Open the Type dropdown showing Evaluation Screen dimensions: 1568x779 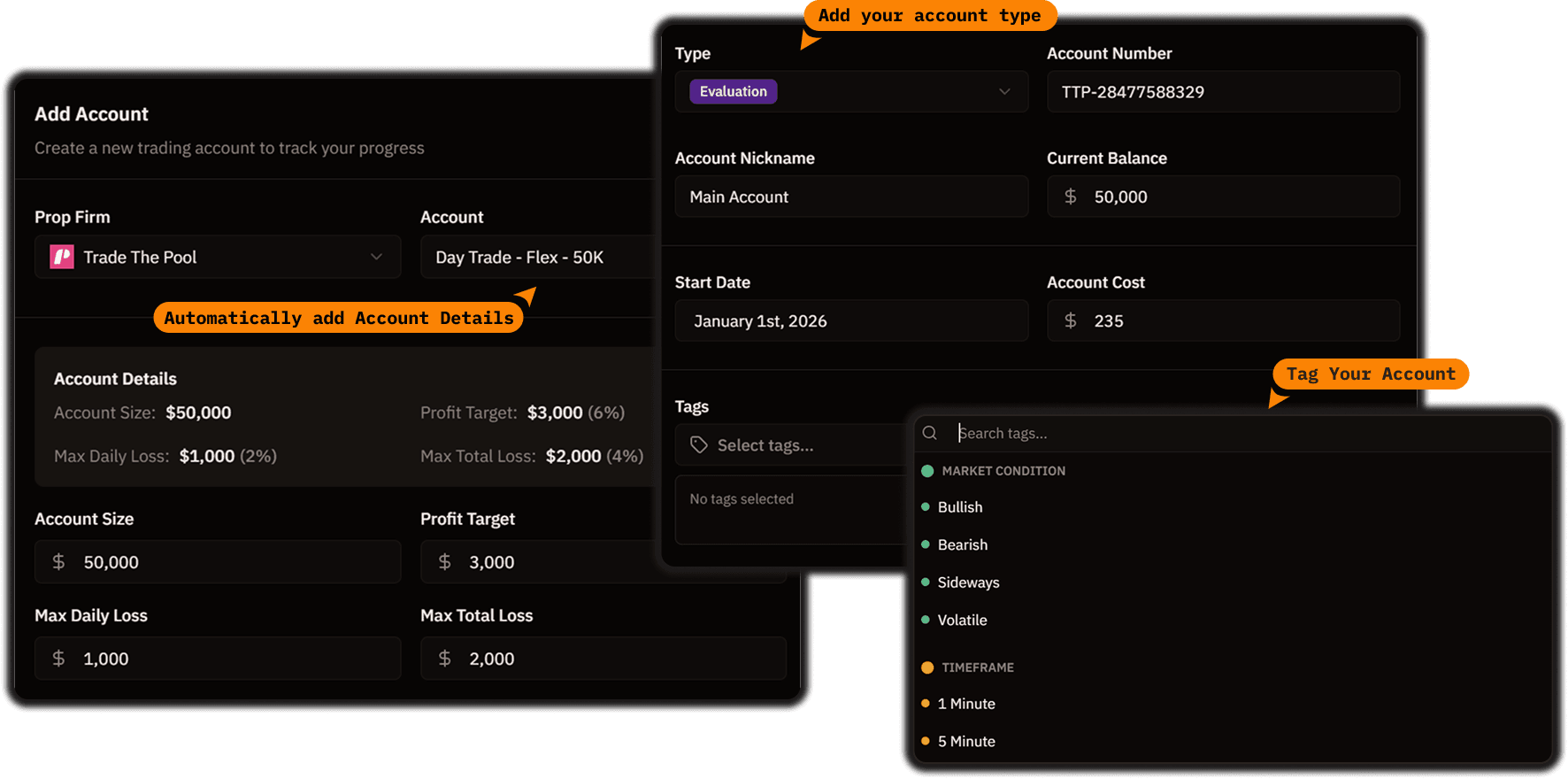[851, 92]
